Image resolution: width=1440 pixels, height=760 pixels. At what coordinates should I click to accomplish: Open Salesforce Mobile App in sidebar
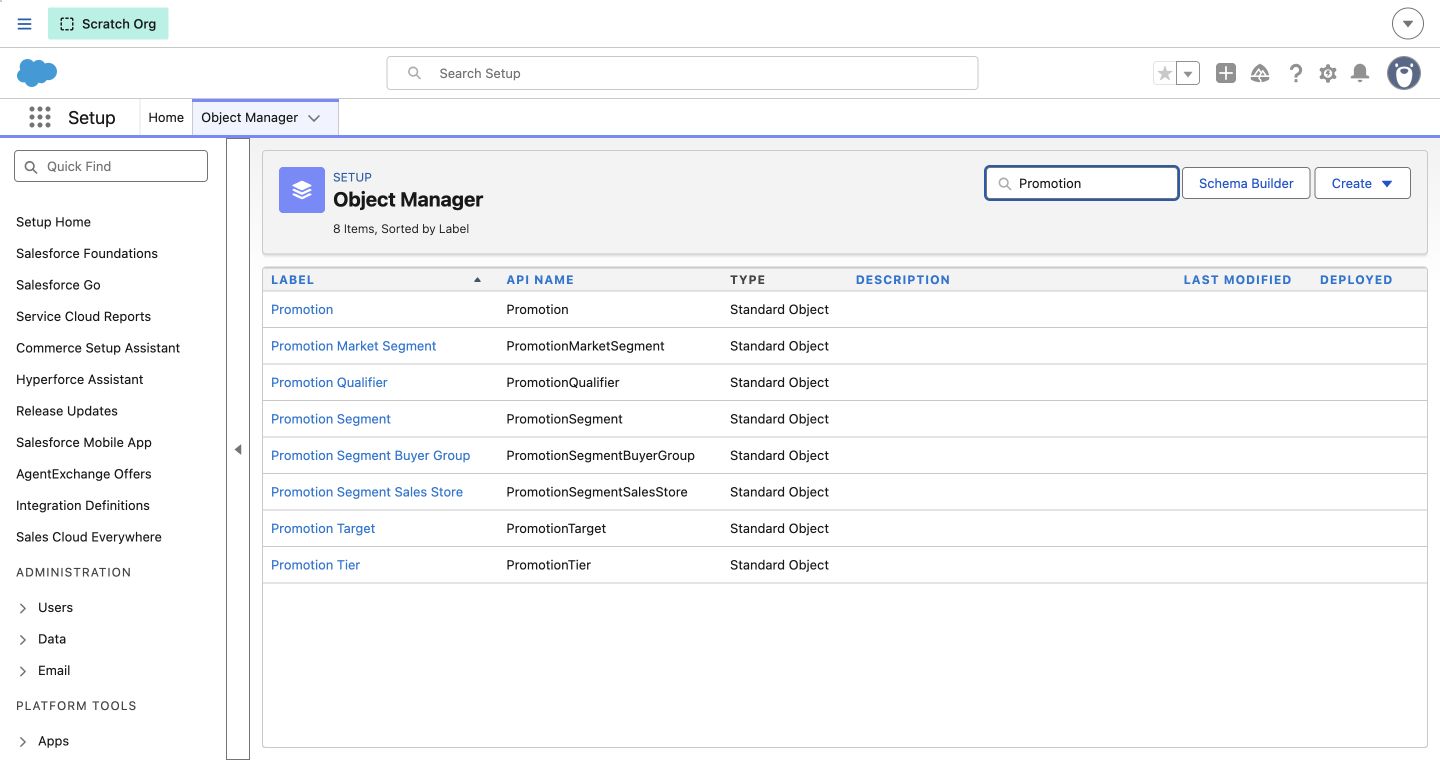tap(84, 442)
